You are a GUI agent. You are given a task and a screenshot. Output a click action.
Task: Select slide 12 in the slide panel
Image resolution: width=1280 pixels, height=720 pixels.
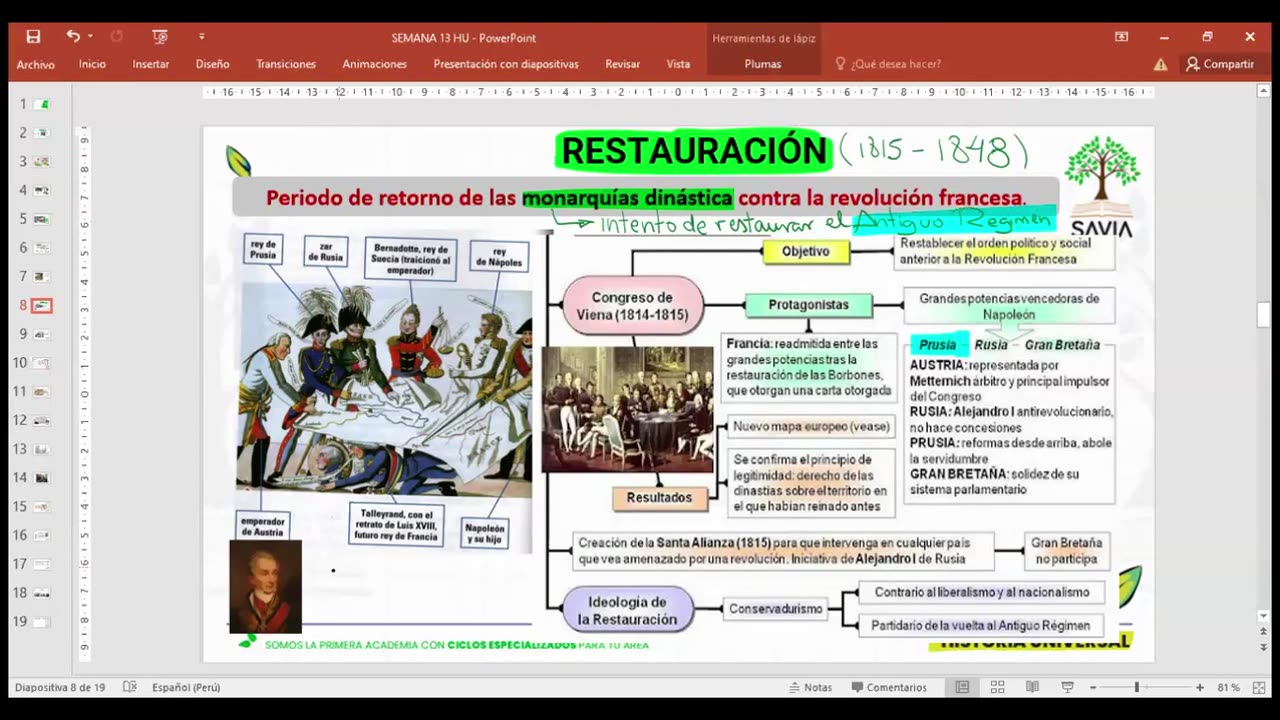click(42, 420)
